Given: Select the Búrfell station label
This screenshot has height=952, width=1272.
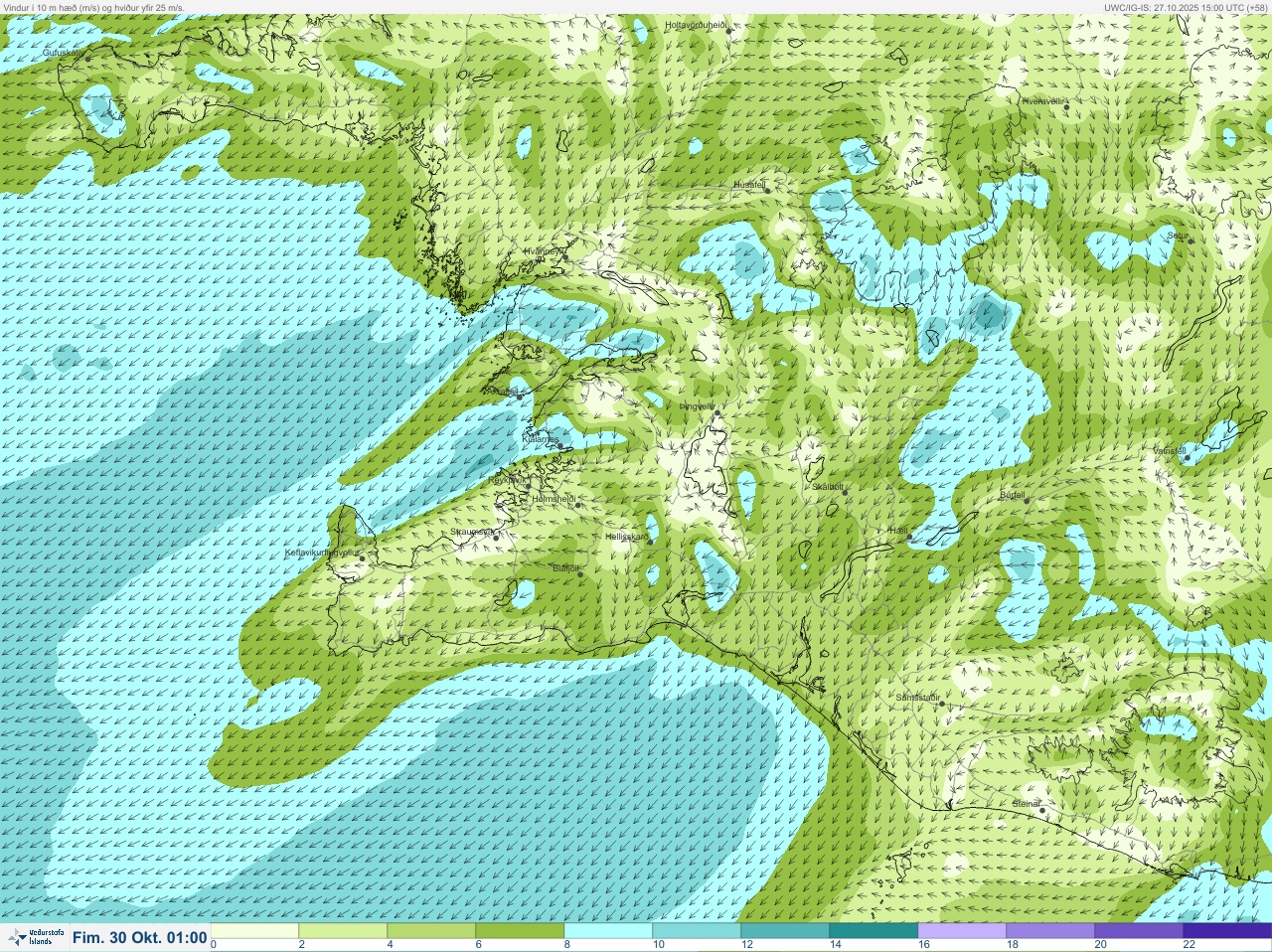Looking at the screenshot, I should (1012, 495).
